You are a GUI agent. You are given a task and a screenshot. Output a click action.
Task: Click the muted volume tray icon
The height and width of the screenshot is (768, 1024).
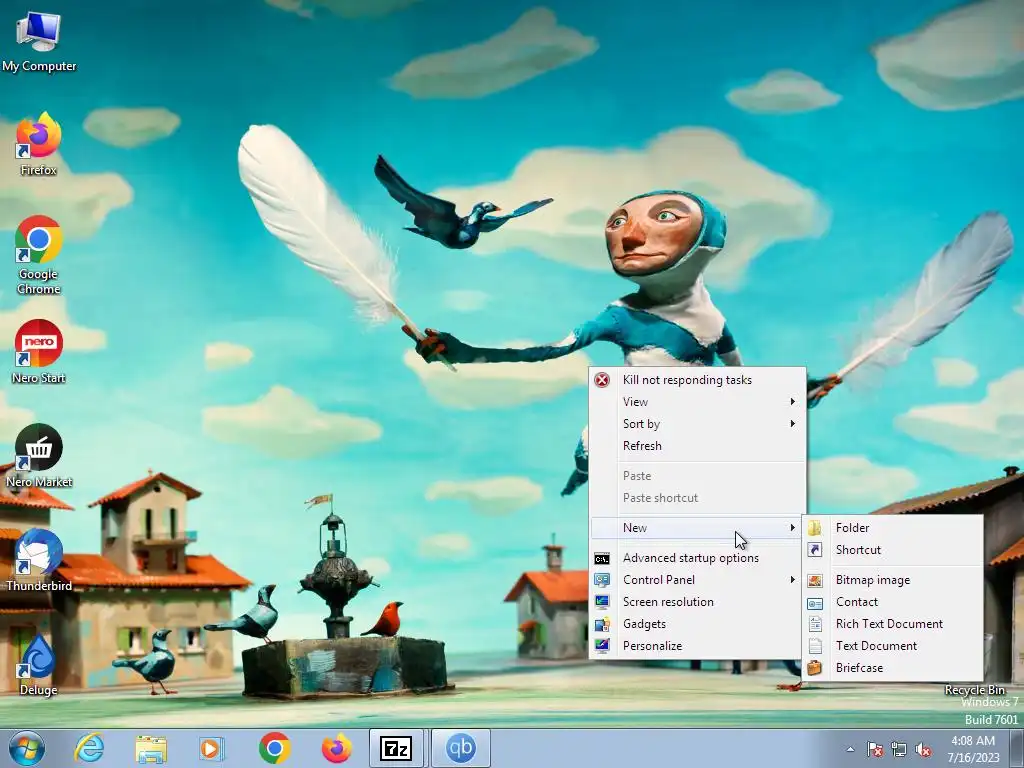pyautogui.click(x=923, y=750)
